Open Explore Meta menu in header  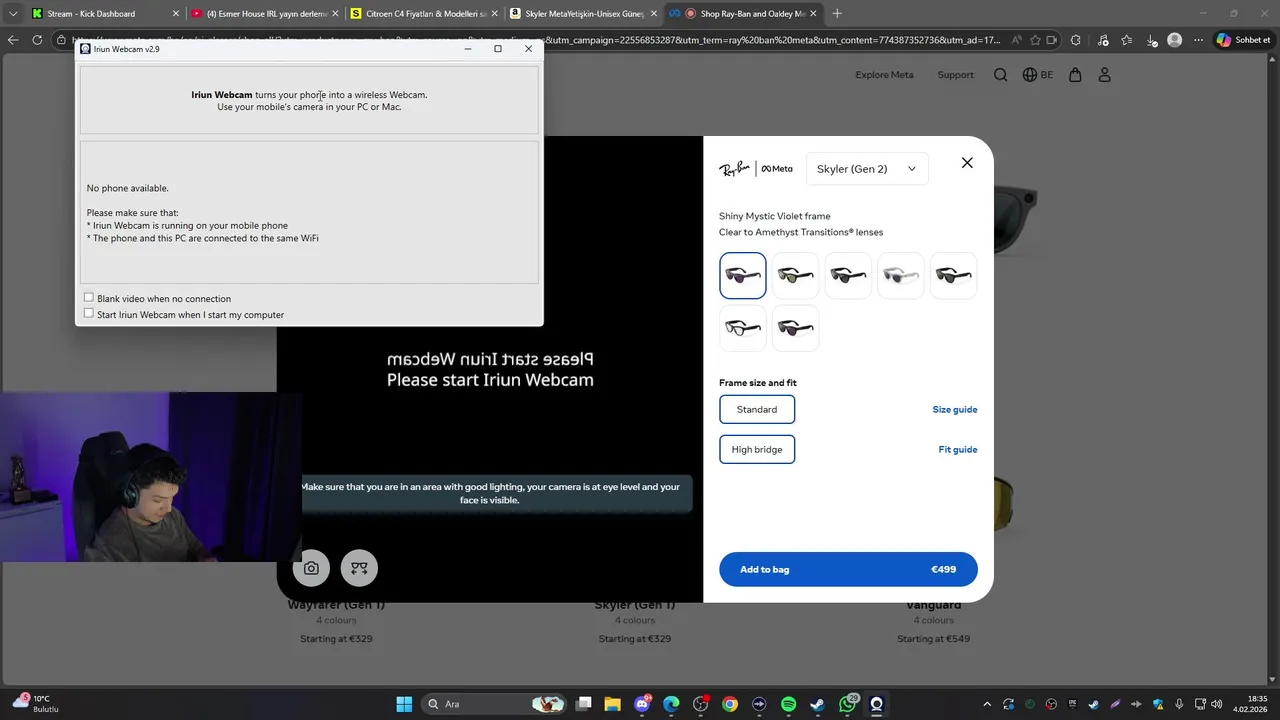point(884,75)
